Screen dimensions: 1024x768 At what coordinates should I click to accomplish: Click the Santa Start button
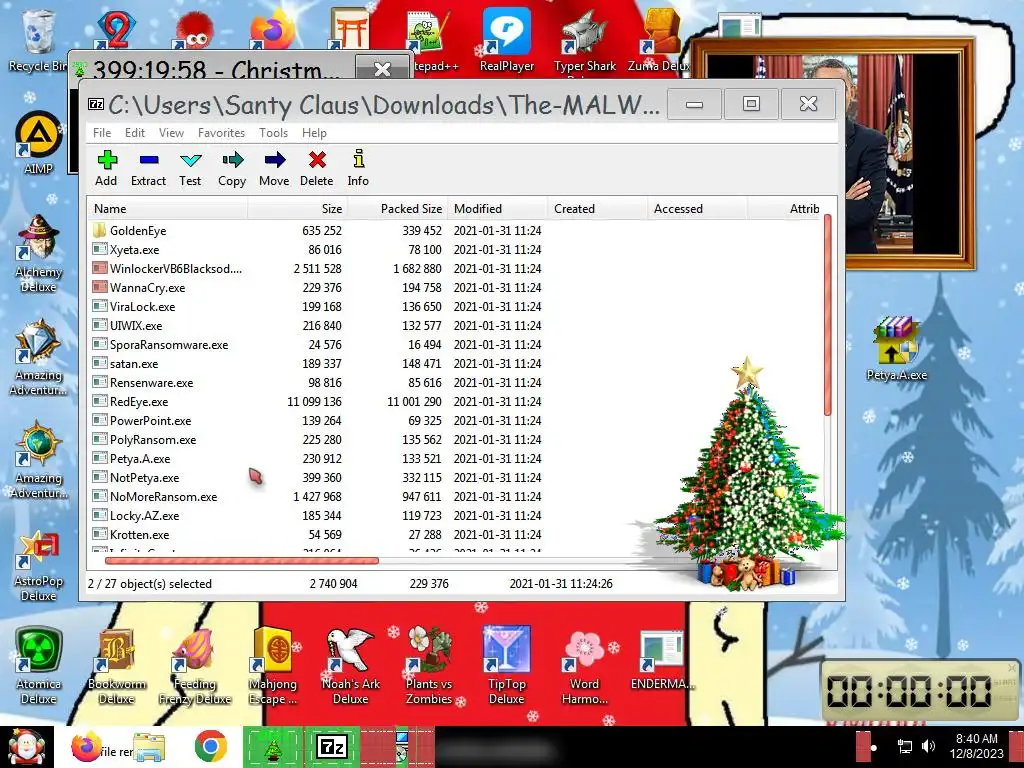[26, 747]
